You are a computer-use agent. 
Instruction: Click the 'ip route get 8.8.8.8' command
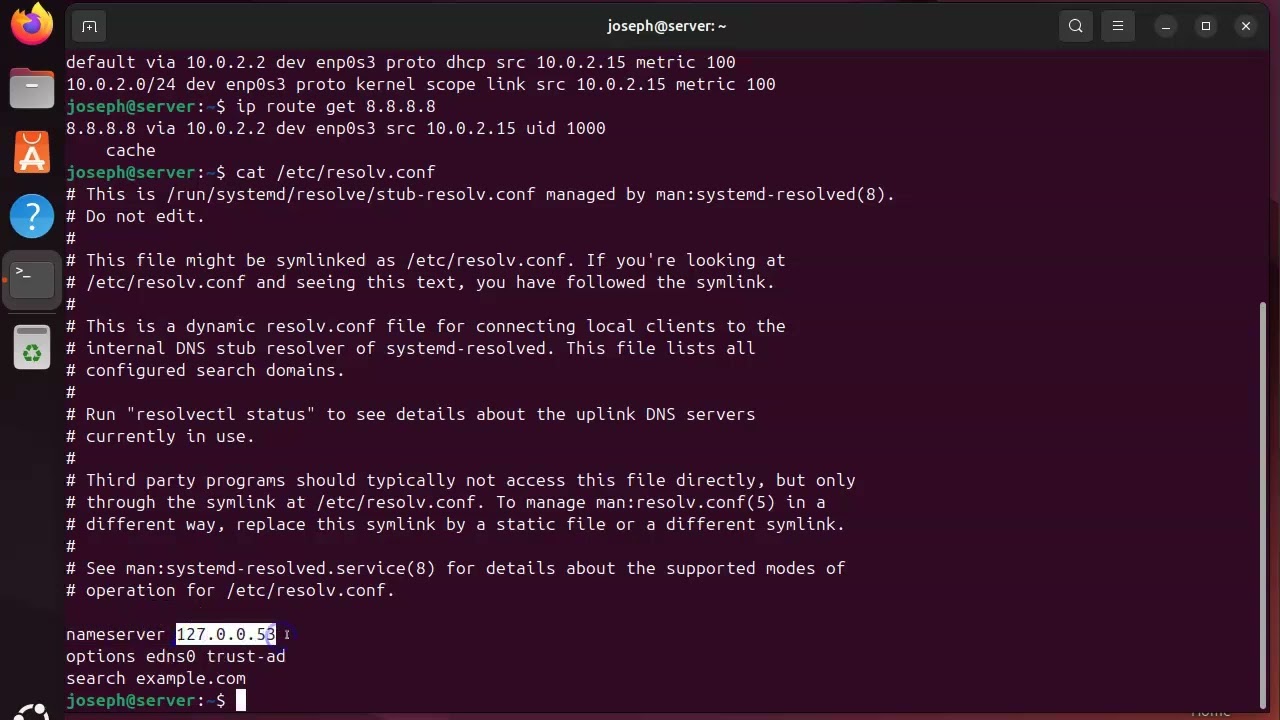click(x=335, y=106)
